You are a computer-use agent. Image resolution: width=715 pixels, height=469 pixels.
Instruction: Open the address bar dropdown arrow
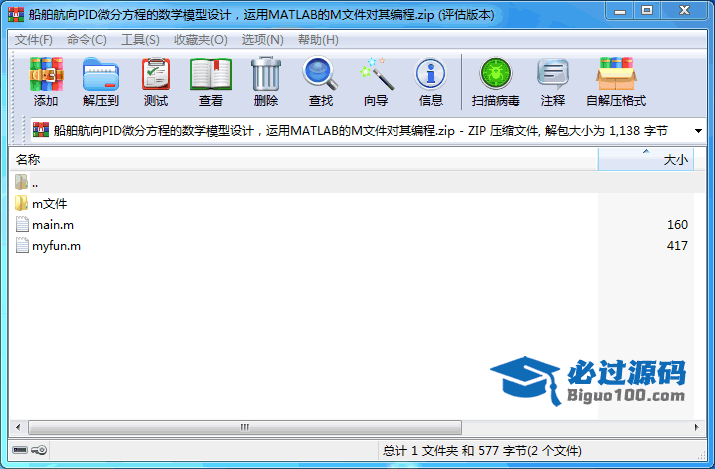point(698,131)
